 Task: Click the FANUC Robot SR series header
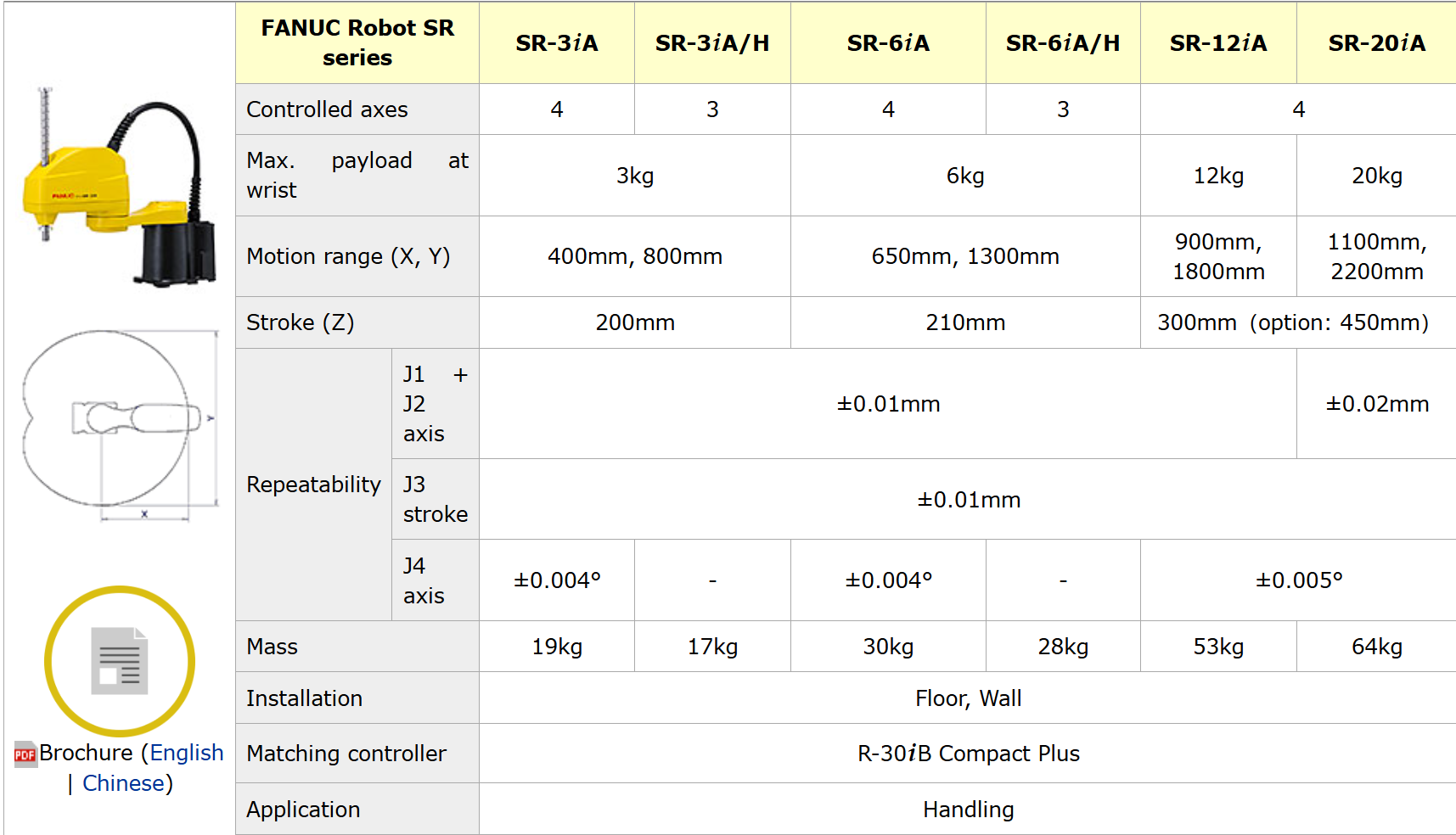357,42
